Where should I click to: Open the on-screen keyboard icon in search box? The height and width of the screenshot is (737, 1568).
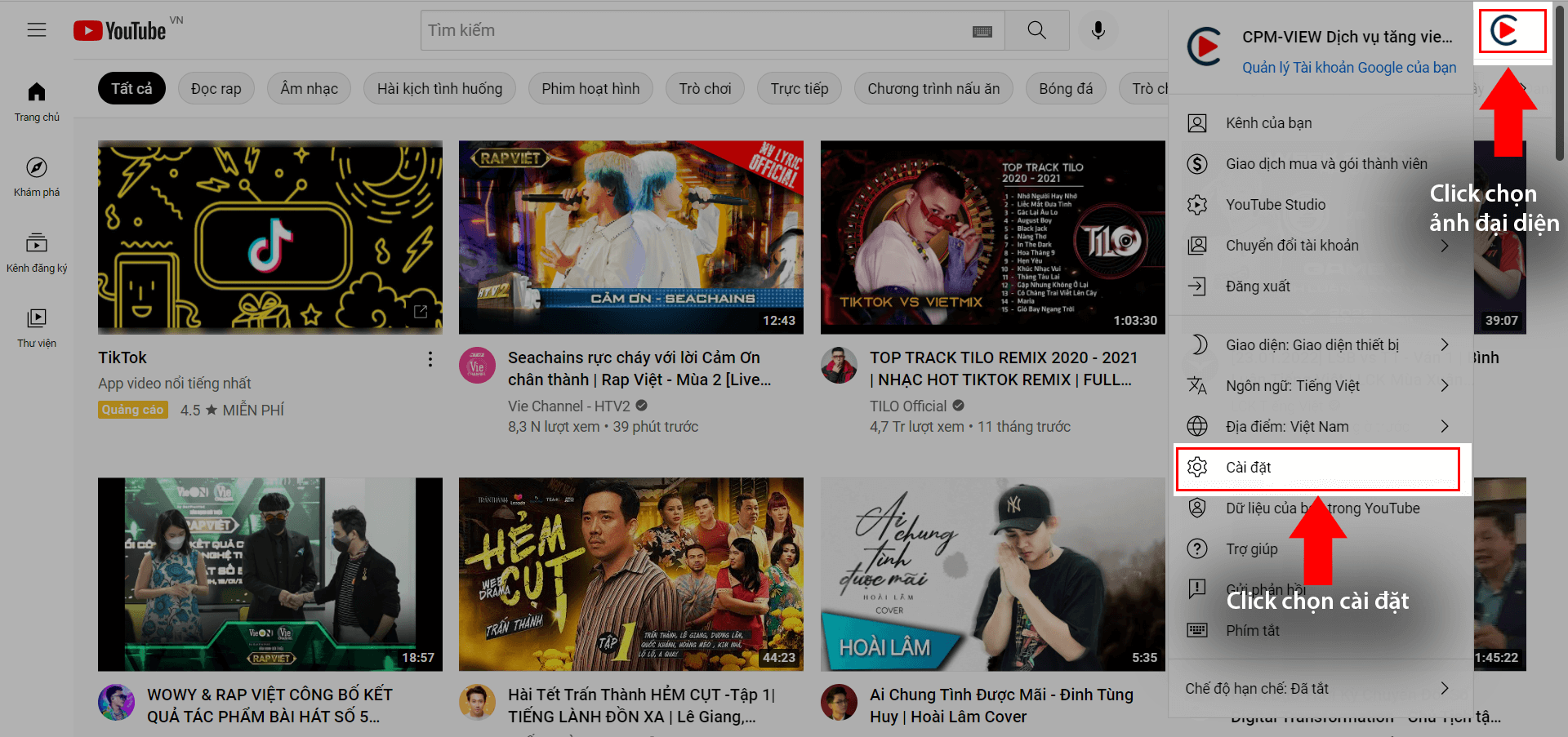pyautogui.click(x=982, y=31)
